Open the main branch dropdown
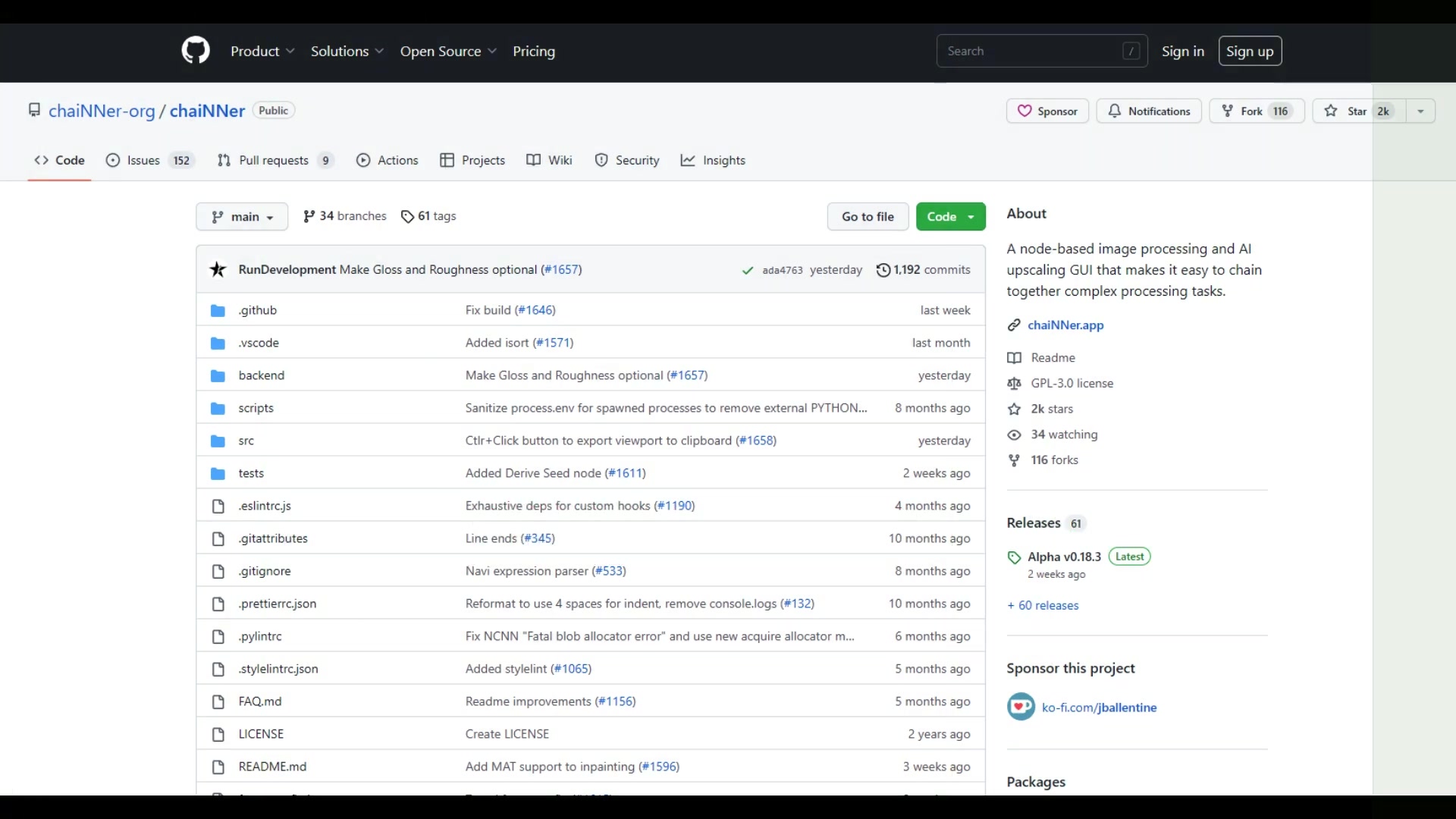This screenshot has height=819, width=1456. tap(242, 217)
